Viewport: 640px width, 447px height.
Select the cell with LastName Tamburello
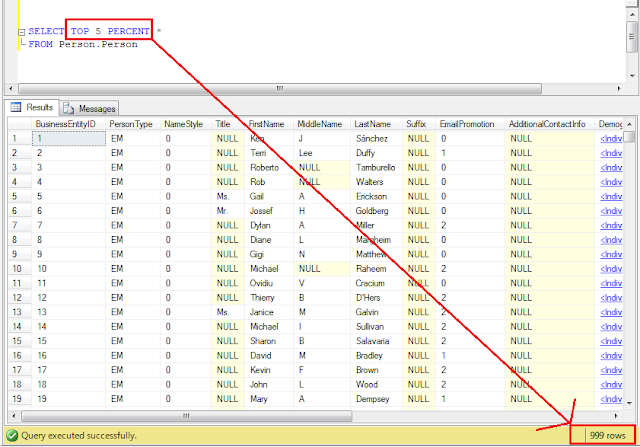376,168
